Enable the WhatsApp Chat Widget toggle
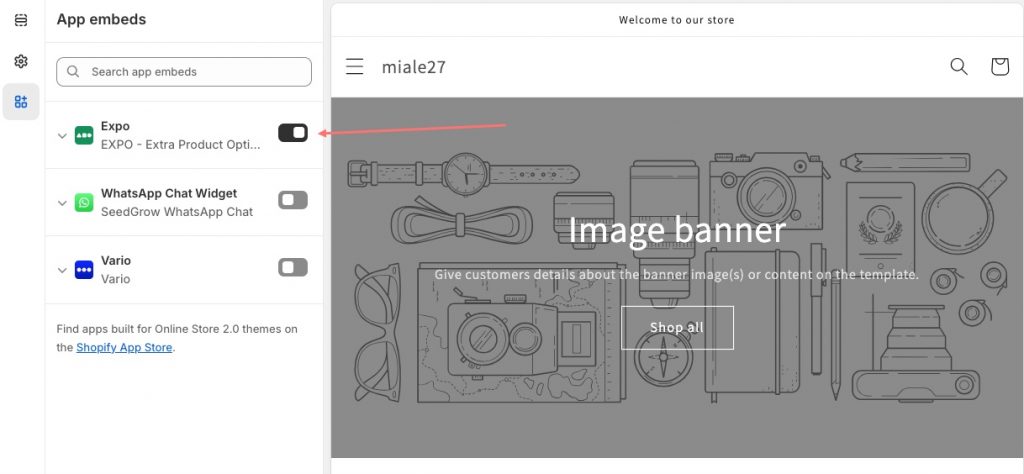The height and width of the screenshot is (474, 1024). (x=293, y=200)
